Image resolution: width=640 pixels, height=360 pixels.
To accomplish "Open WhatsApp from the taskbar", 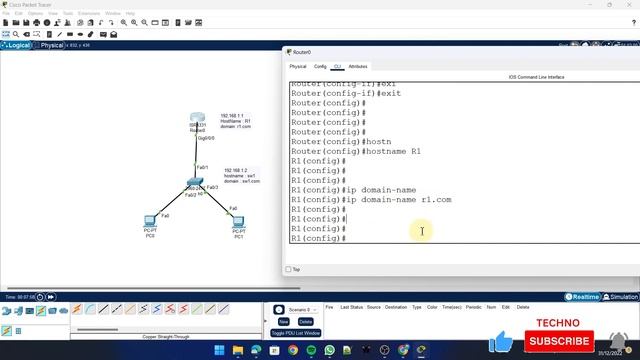I will 330,350.
